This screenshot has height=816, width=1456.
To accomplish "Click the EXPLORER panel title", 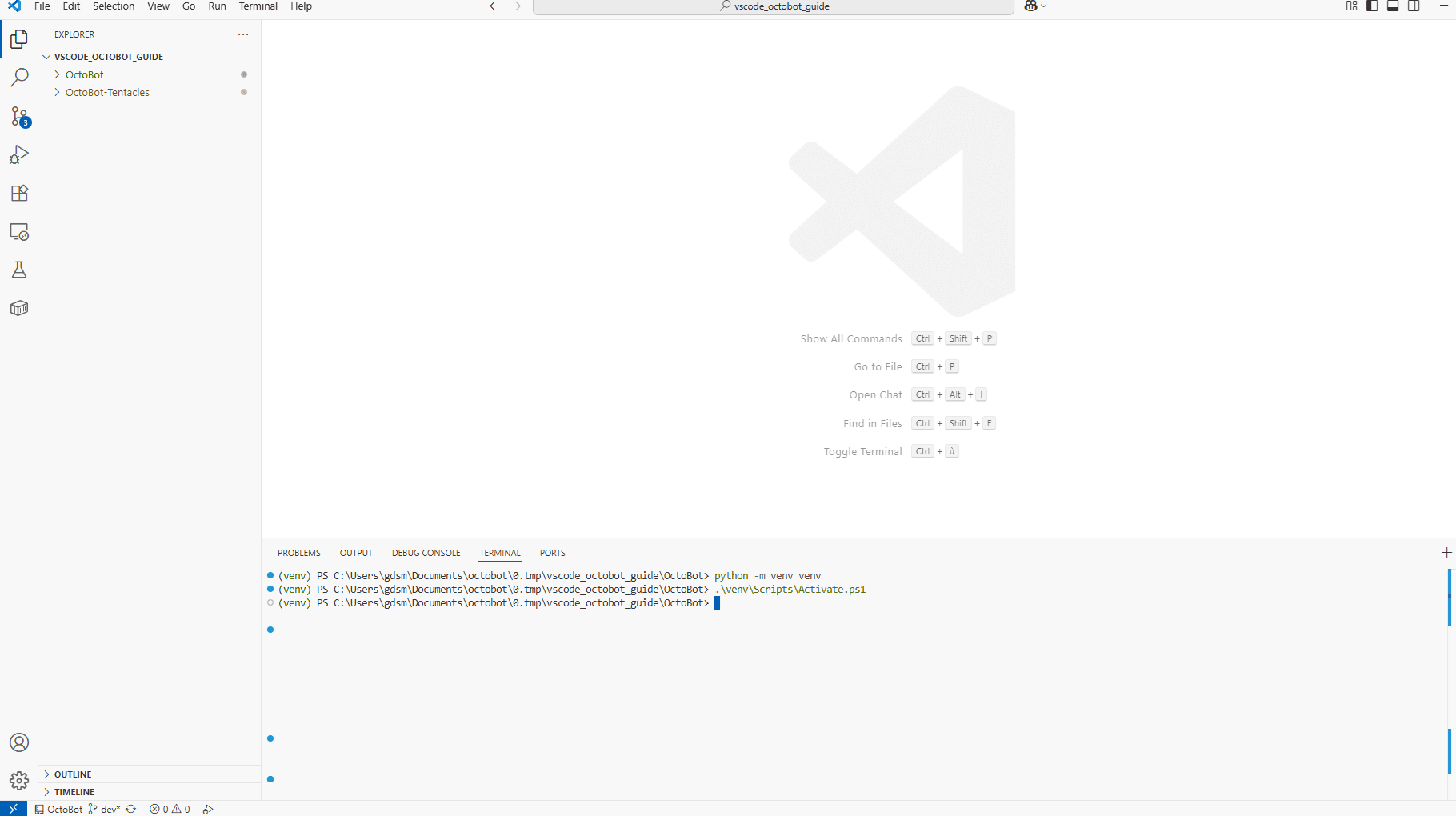I will pyautogui.click(x=74, y=34).
